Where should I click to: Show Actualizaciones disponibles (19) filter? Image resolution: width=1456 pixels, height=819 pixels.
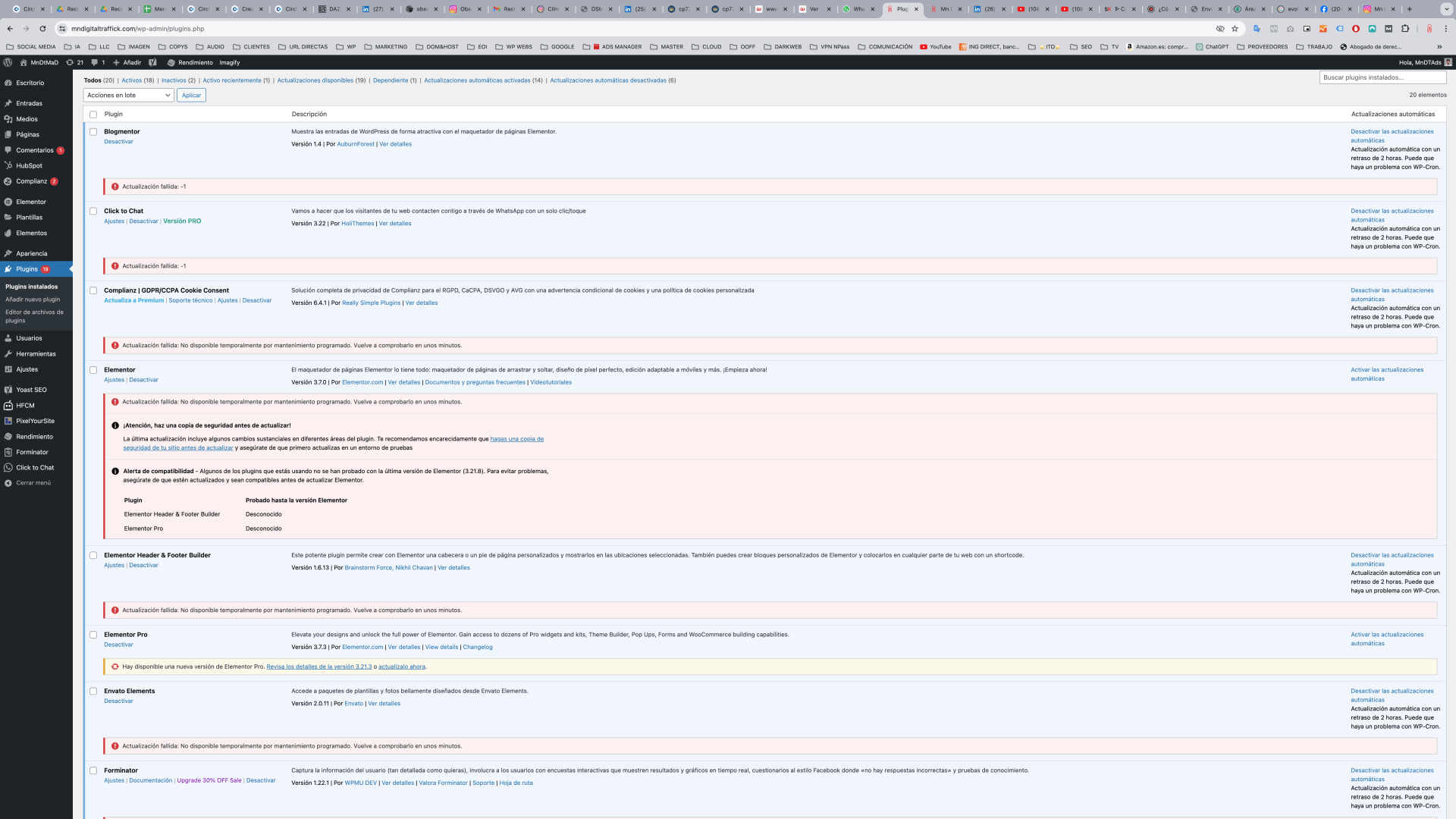coord(322,80)
